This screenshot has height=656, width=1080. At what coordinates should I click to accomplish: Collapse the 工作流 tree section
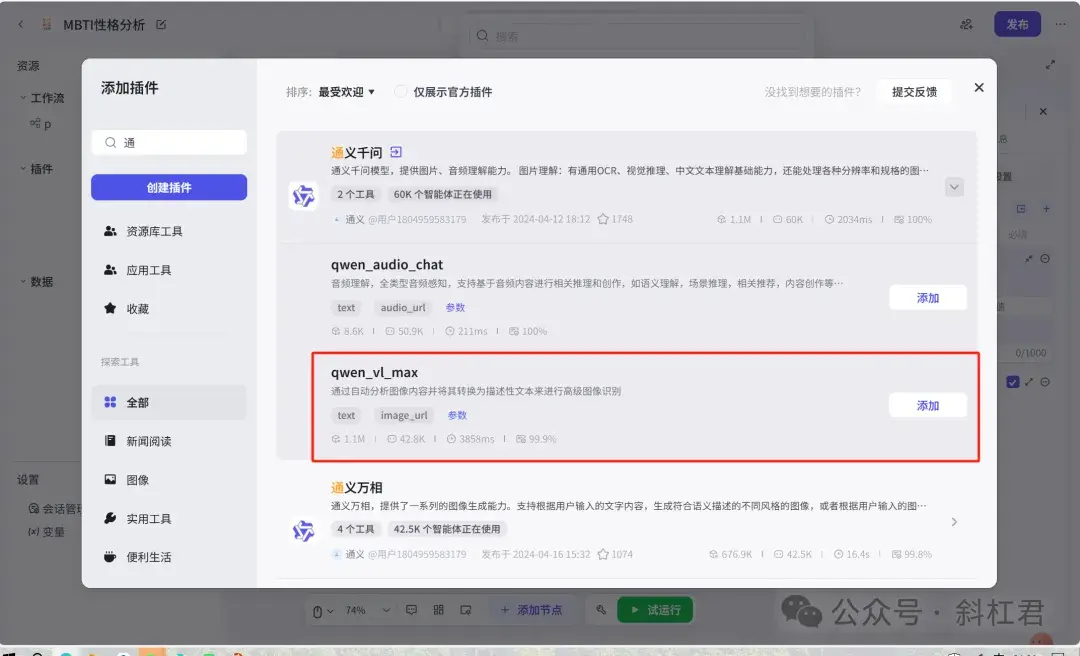pyautogui.click(x=23, y=98)
